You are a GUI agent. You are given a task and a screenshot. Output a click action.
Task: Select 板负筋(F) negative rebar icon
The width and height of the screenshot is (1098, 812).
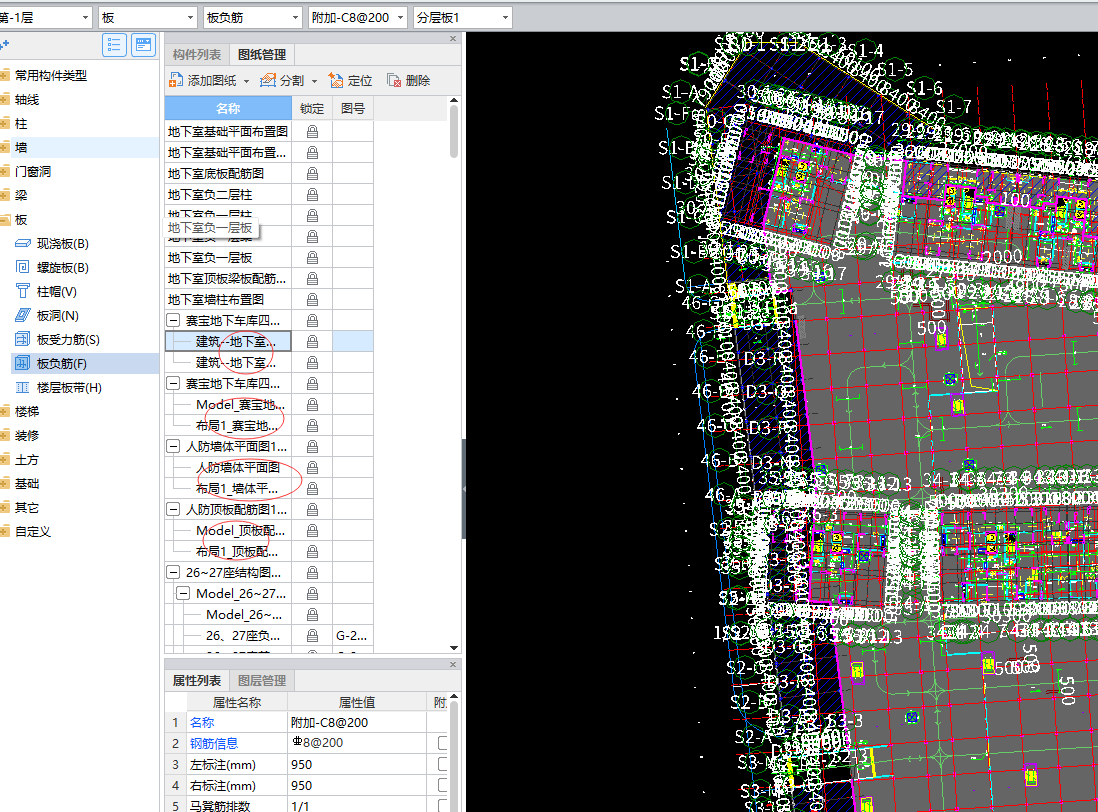point(22,363)
